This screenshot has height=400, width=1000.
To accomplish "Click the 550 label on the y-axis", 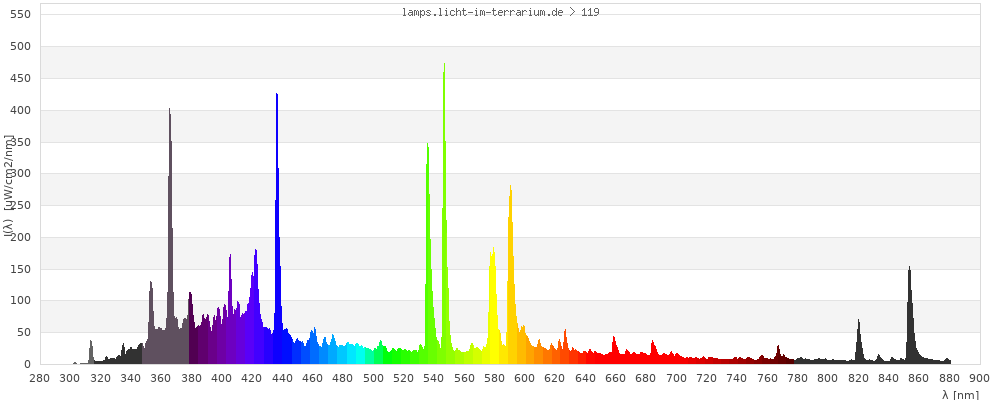I will tap(21, 15).
